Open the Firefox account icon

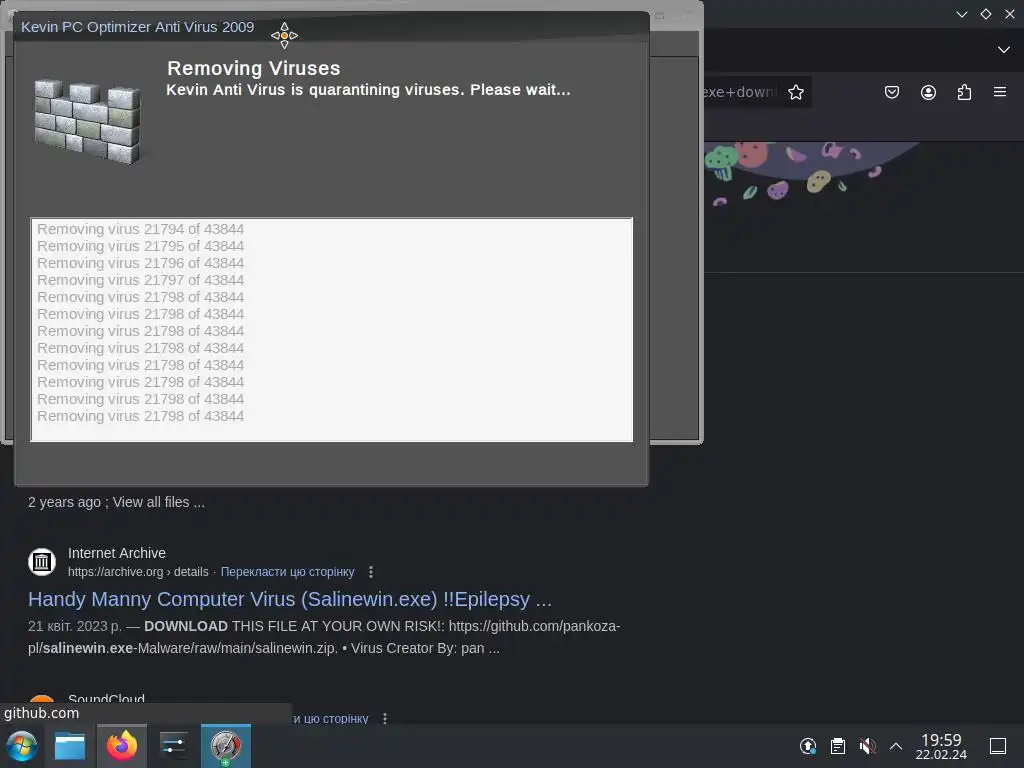(x=928, y=92)
